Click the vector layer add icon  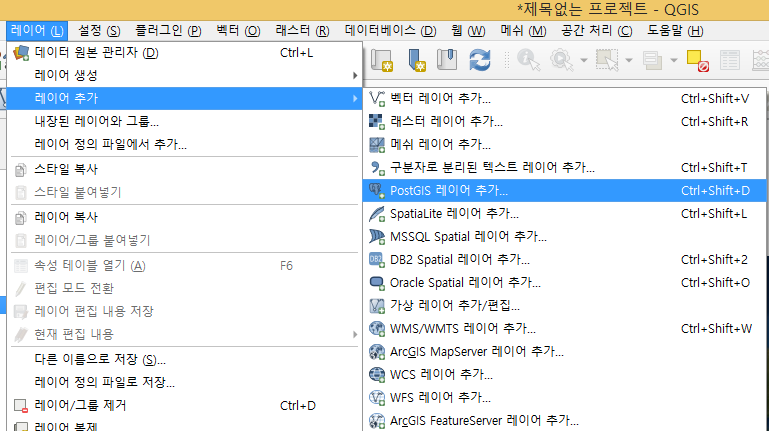tap(377, 99)
